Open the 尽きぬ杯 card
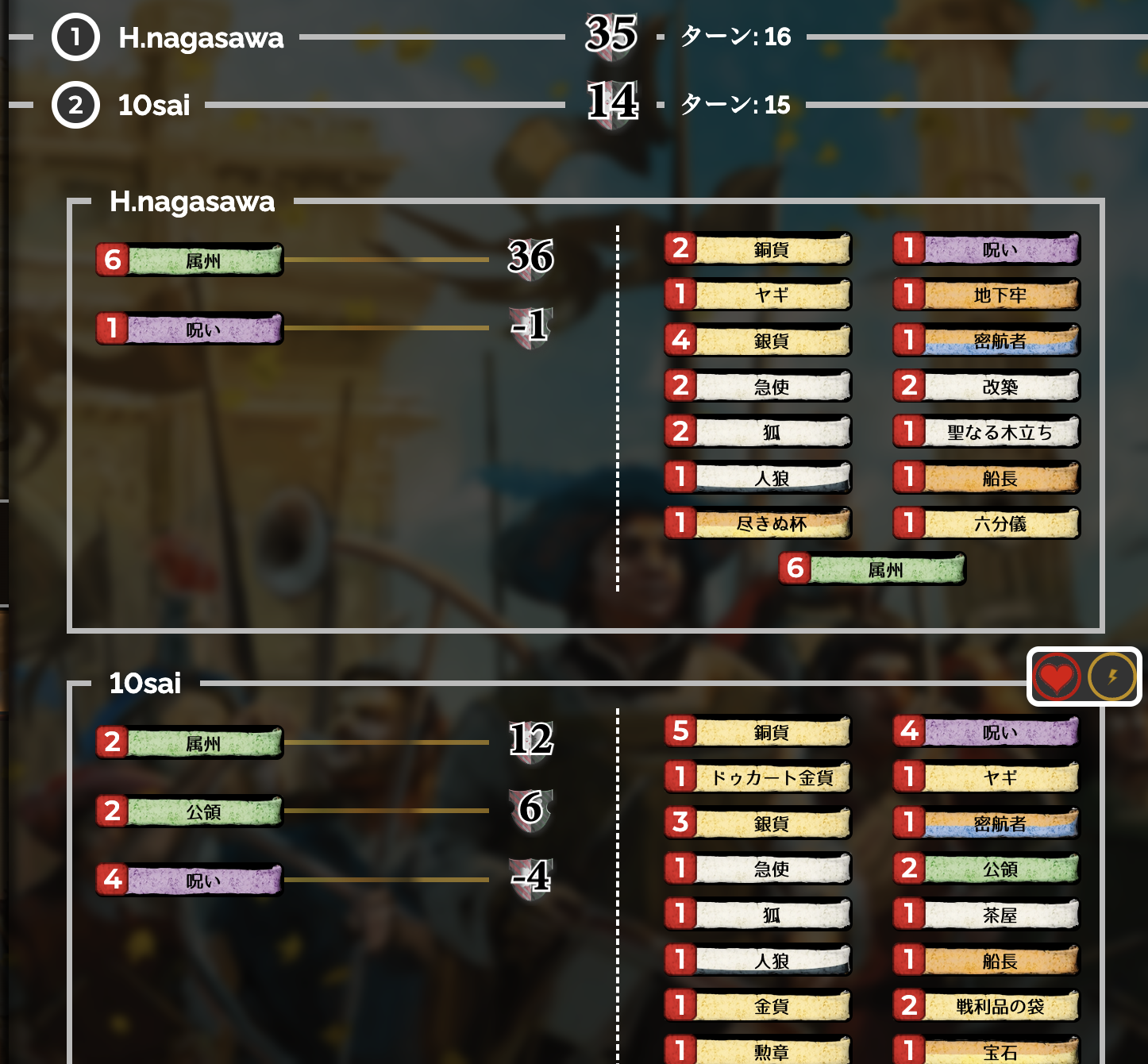The image size is (1148, 1064). click(x=758, y=523)
